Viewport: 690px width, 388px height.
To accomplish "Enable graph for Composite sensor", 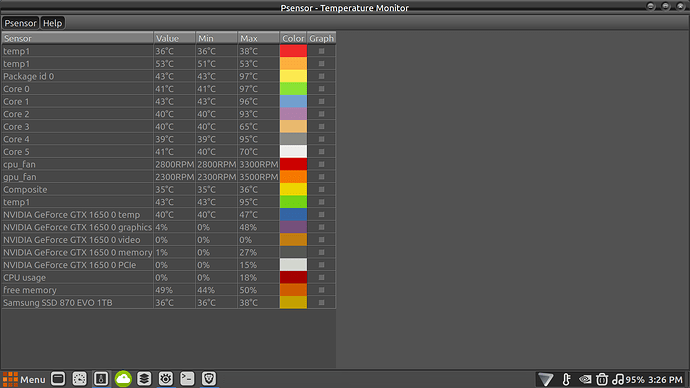I will [x=322, y=190].
